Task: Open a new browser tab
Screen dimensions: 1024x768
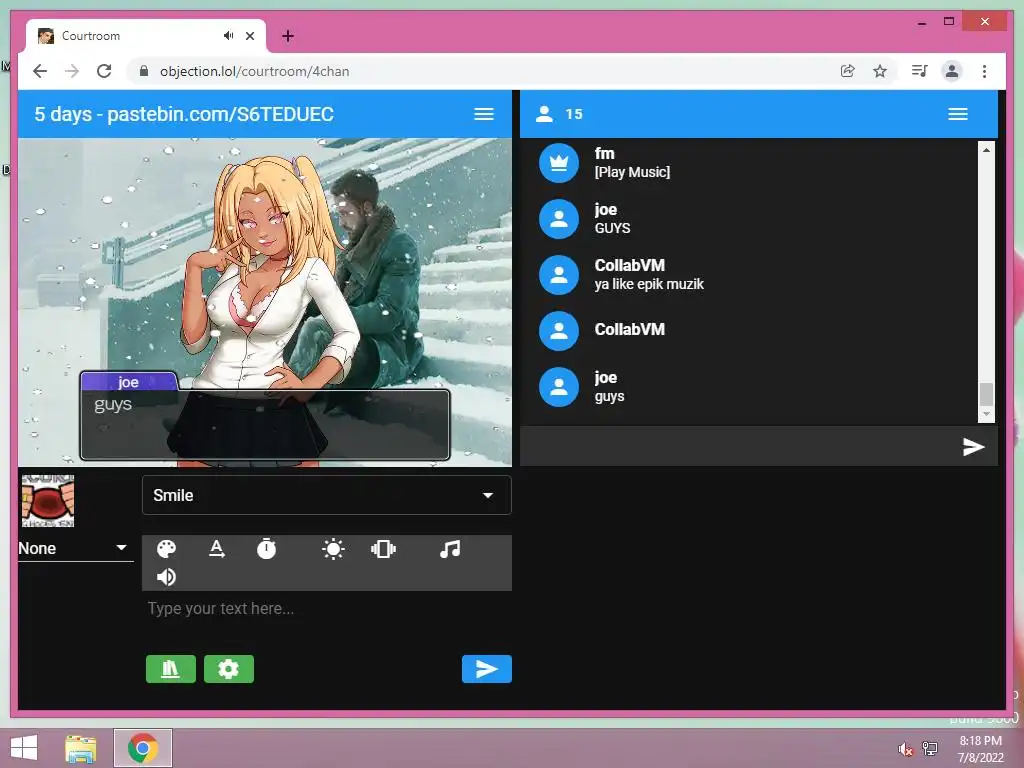Action: pyautogui.click(x=288, y=36)
